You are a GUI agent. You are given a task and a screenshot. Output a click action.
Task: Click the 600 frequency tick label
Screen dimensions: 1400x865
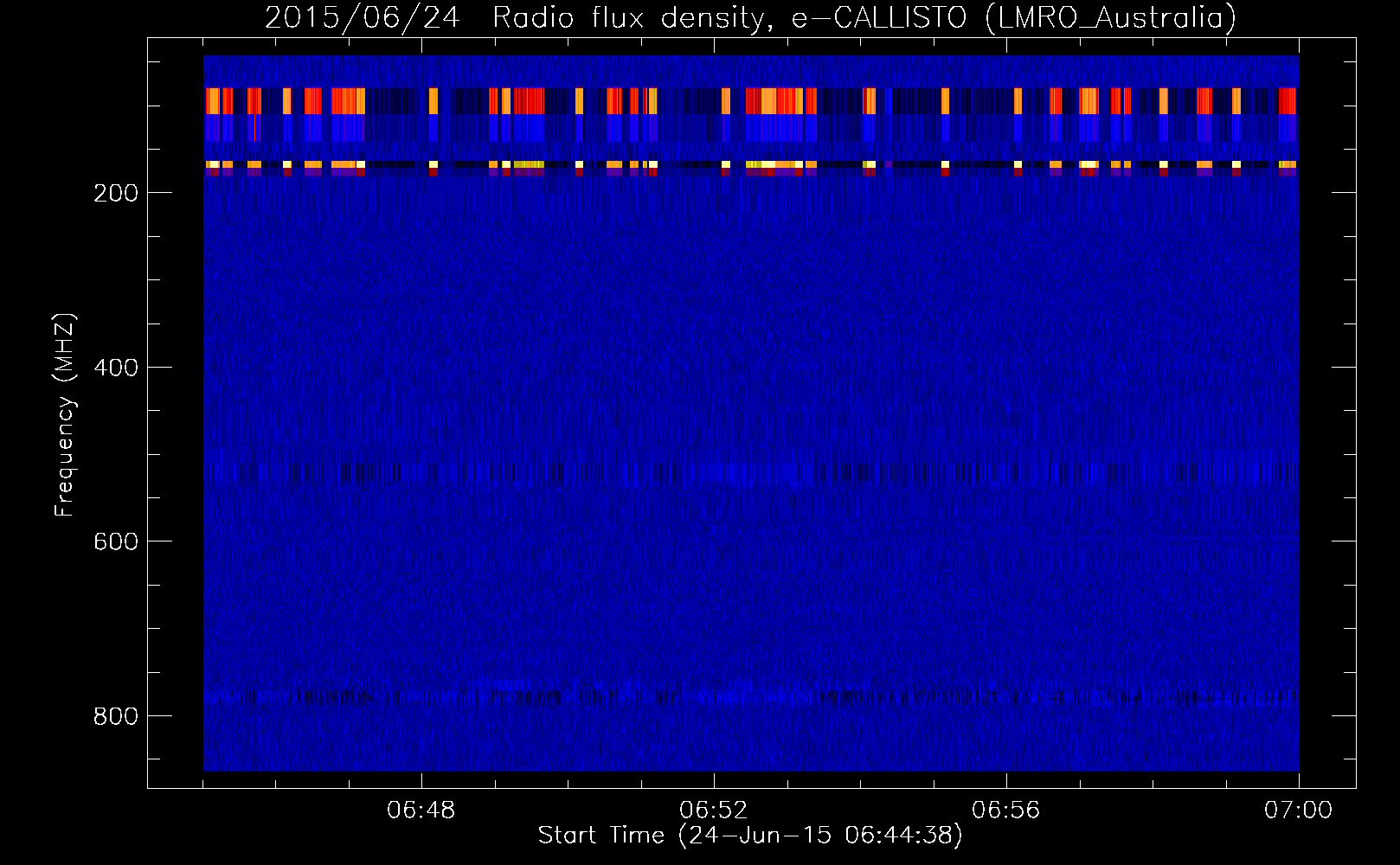click(x=116, y=541)
